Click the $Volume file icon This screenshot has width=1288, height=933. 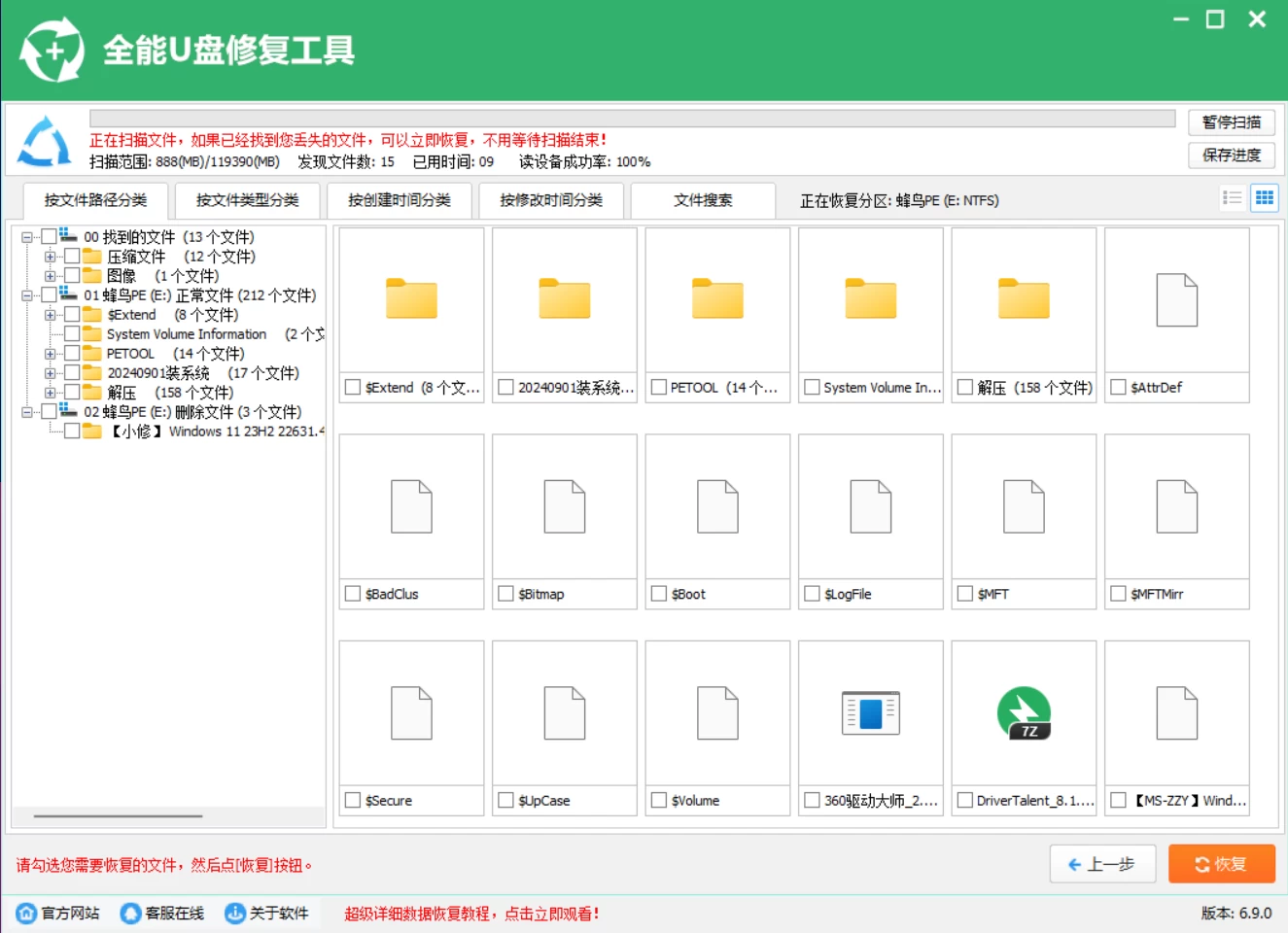tap(717, 713)
